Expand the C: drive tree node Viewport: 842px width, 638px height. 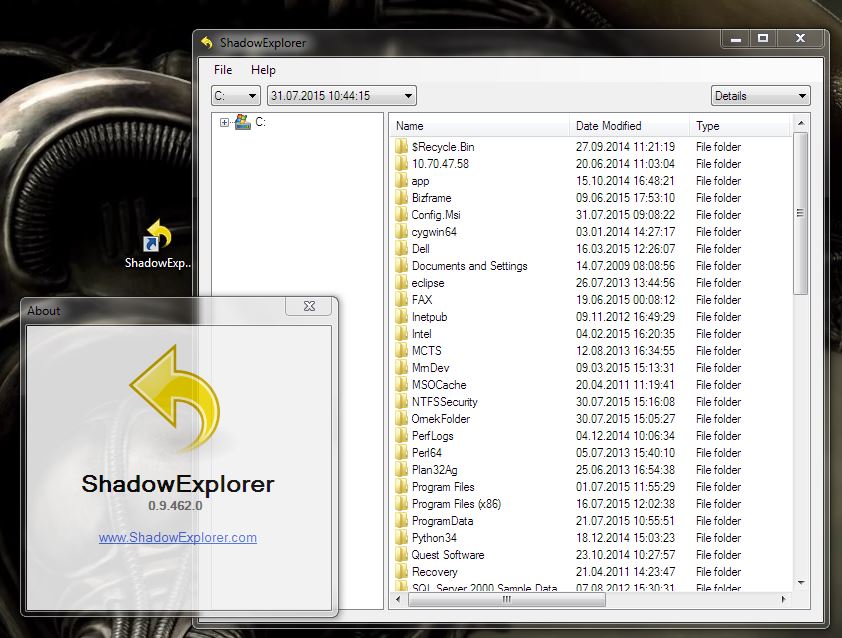pyautogui.click(x=225, y=122)
